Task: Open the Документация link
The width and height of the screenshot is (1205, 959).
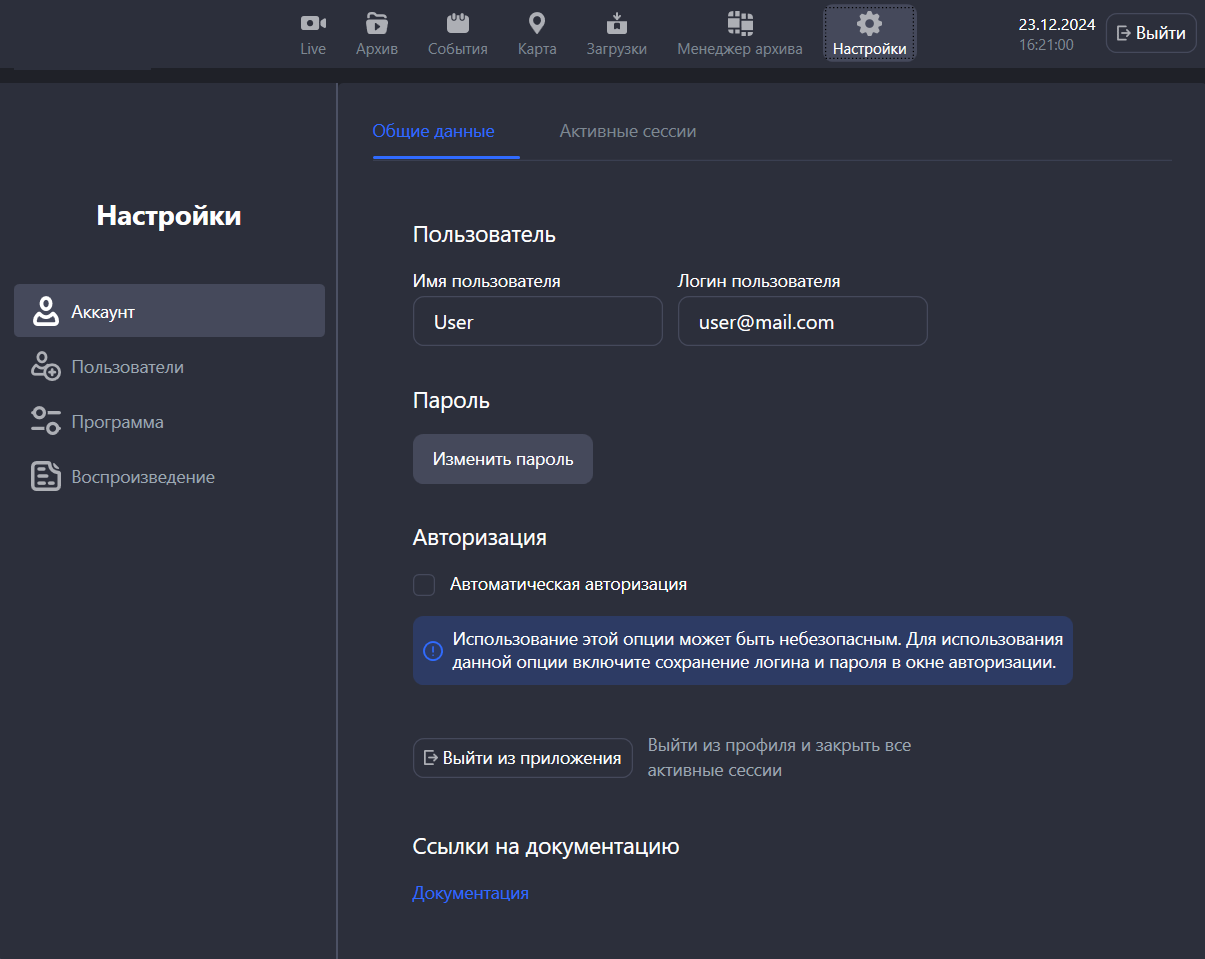Action: [470, 893]
